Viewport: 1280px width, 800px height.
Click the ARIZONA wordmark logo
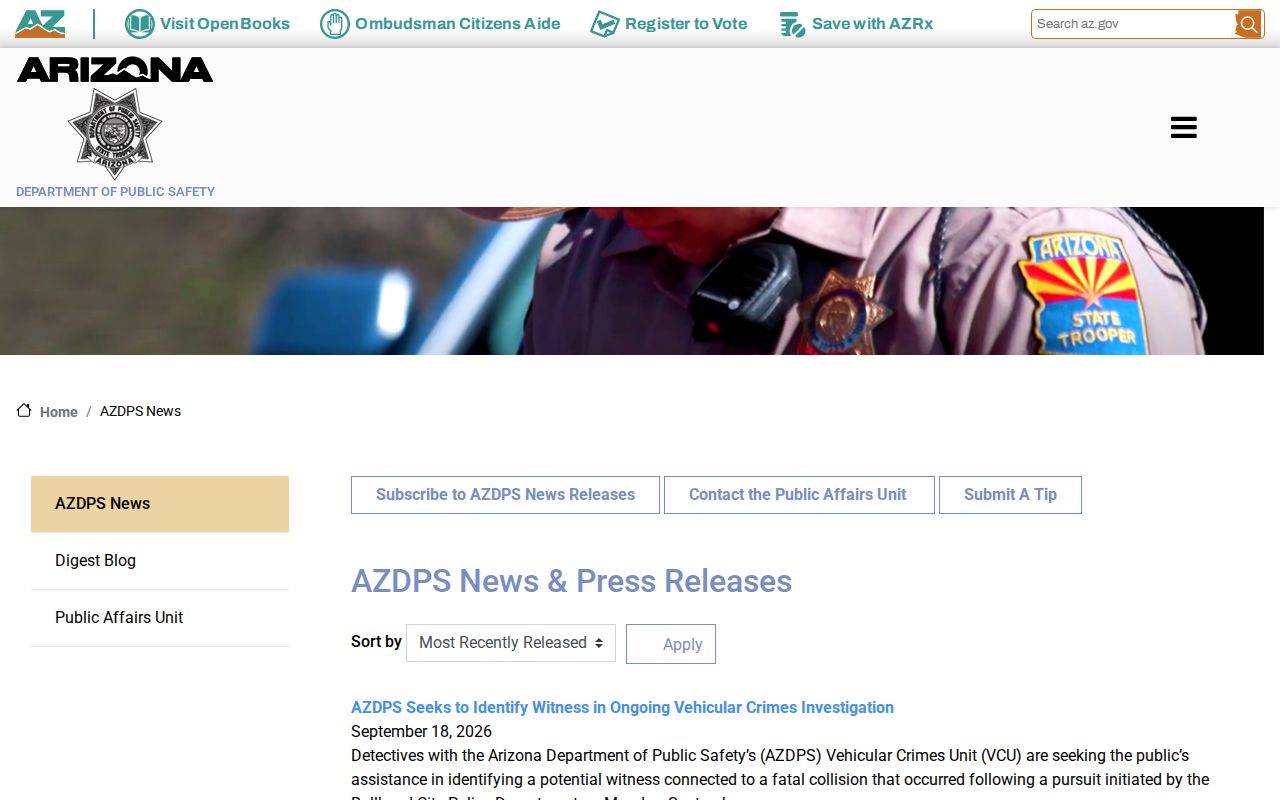pos(115,69)
